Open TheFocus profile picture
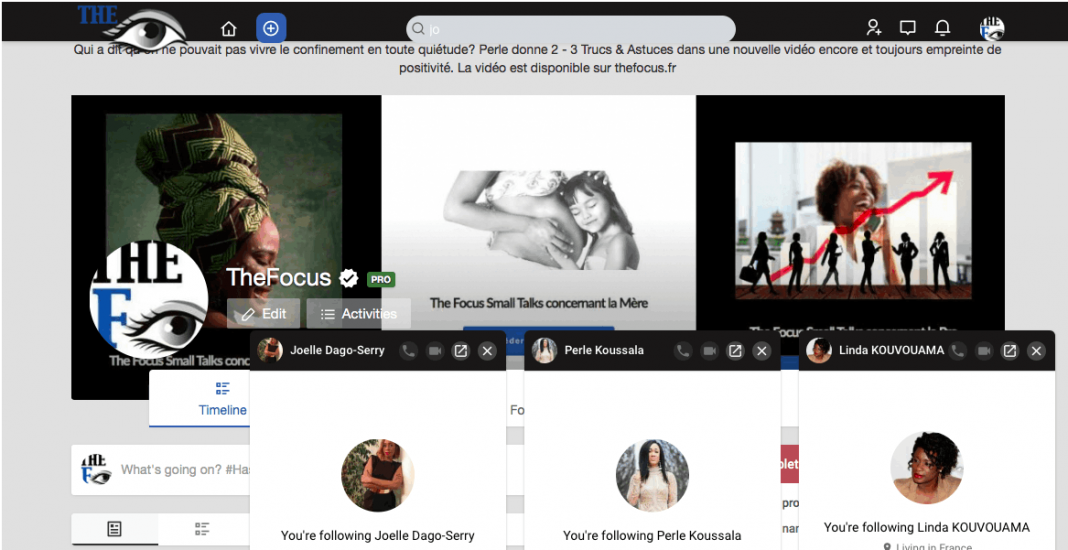This screenshot has width=1068, height=550. [x=148, y=298]
